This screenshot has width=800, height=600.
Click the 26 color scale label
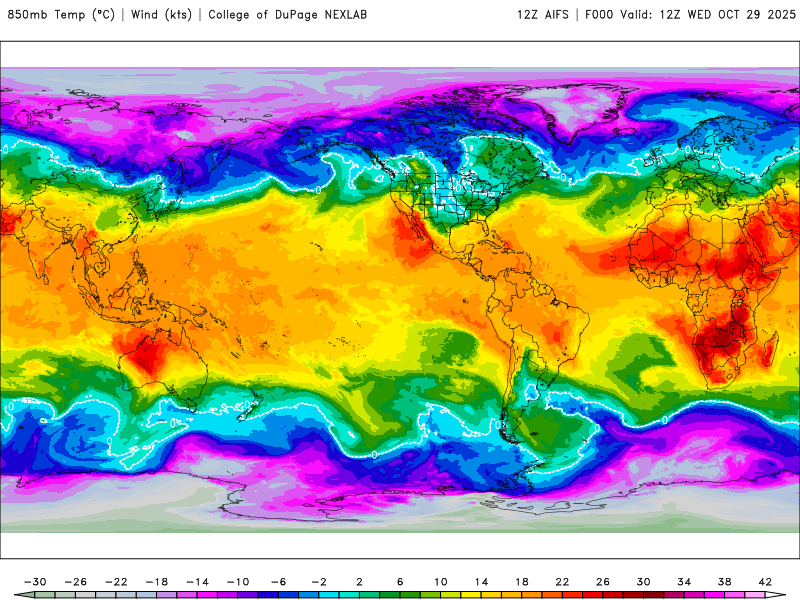coord(603,582)
